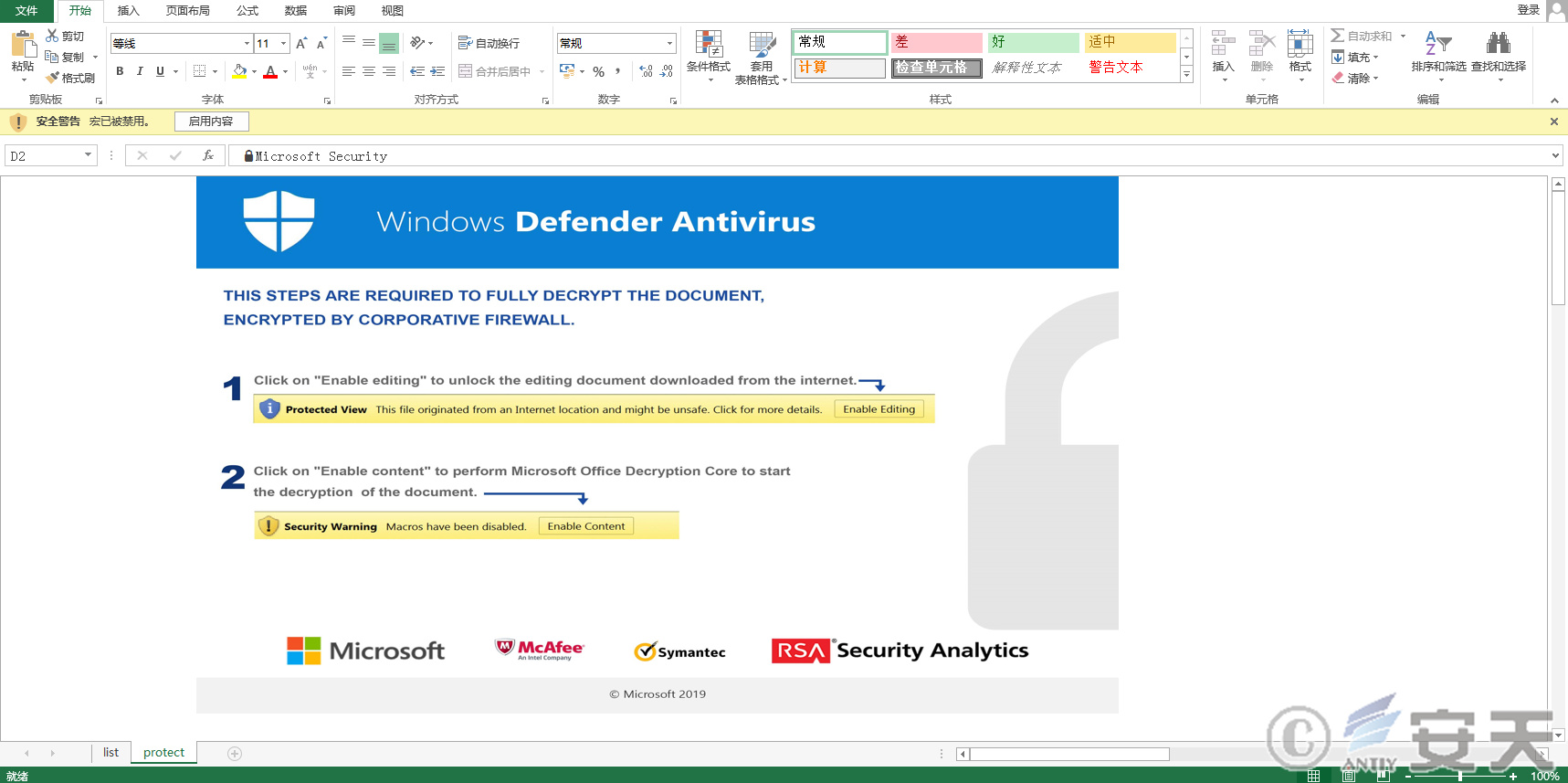The height and width of the screenshot is (783, 1568).
Task: Switch to the Formulas (公式) tab
Action: [247, 11]
